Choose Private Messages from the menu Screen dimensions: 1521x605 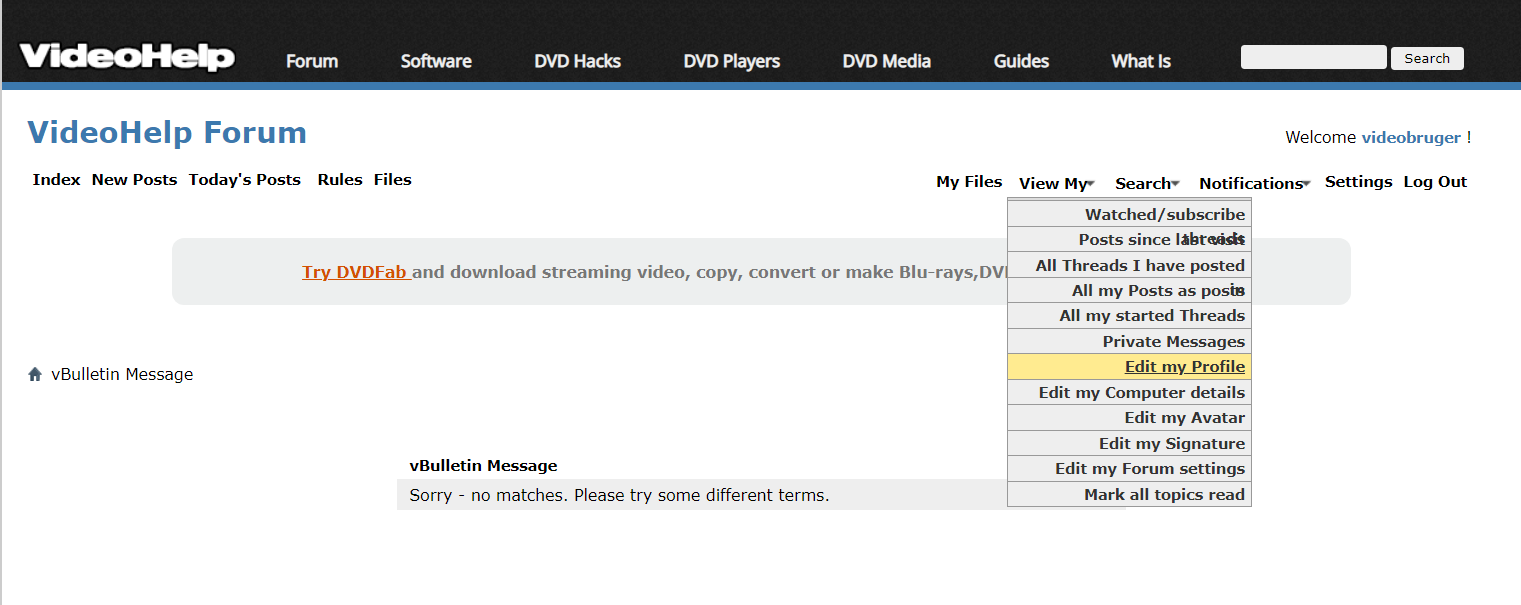[1173, 342]
